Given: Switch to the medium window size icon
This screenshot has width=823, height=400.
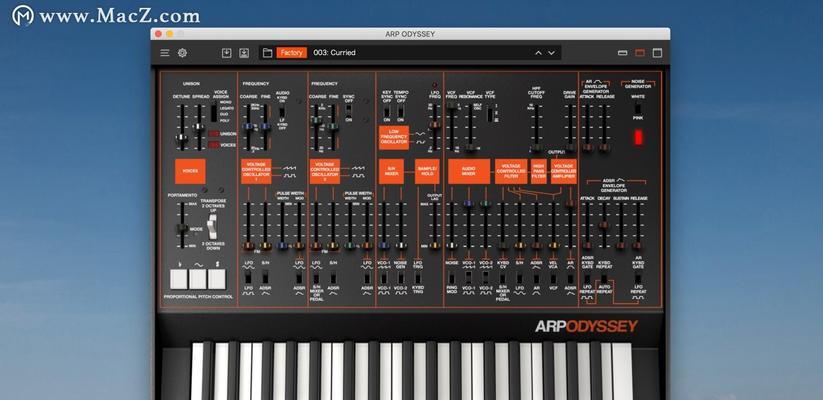Looking at the screenshot, I should (x=639, y=53).
